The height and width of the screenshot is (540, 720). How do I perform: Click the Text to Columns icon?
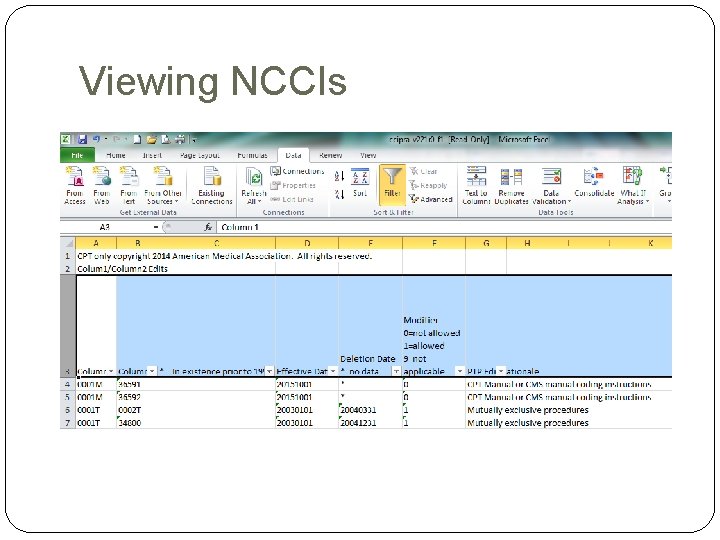pos(476,176)
